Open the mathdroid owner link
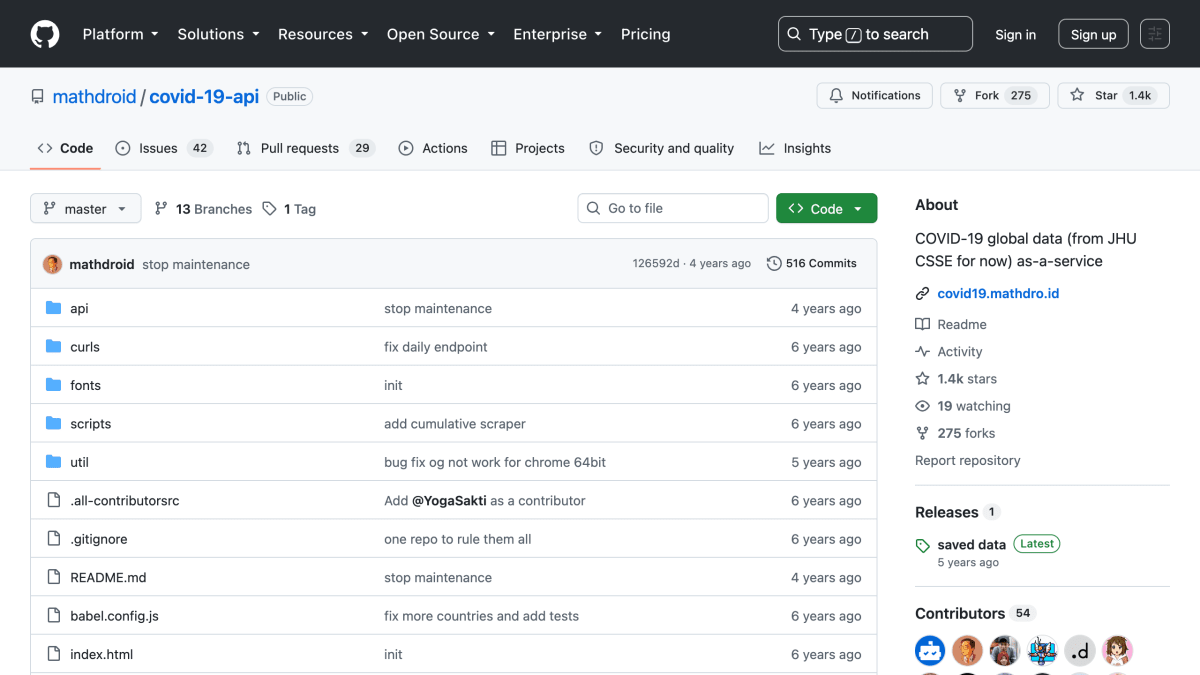Image resolution: width=1200 pixels, height=675 pixels. click(94, 97)
